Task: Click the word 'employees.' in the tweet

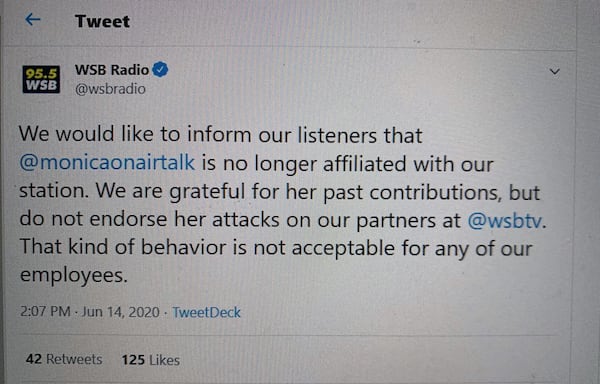Action: [x=73, y=275]
